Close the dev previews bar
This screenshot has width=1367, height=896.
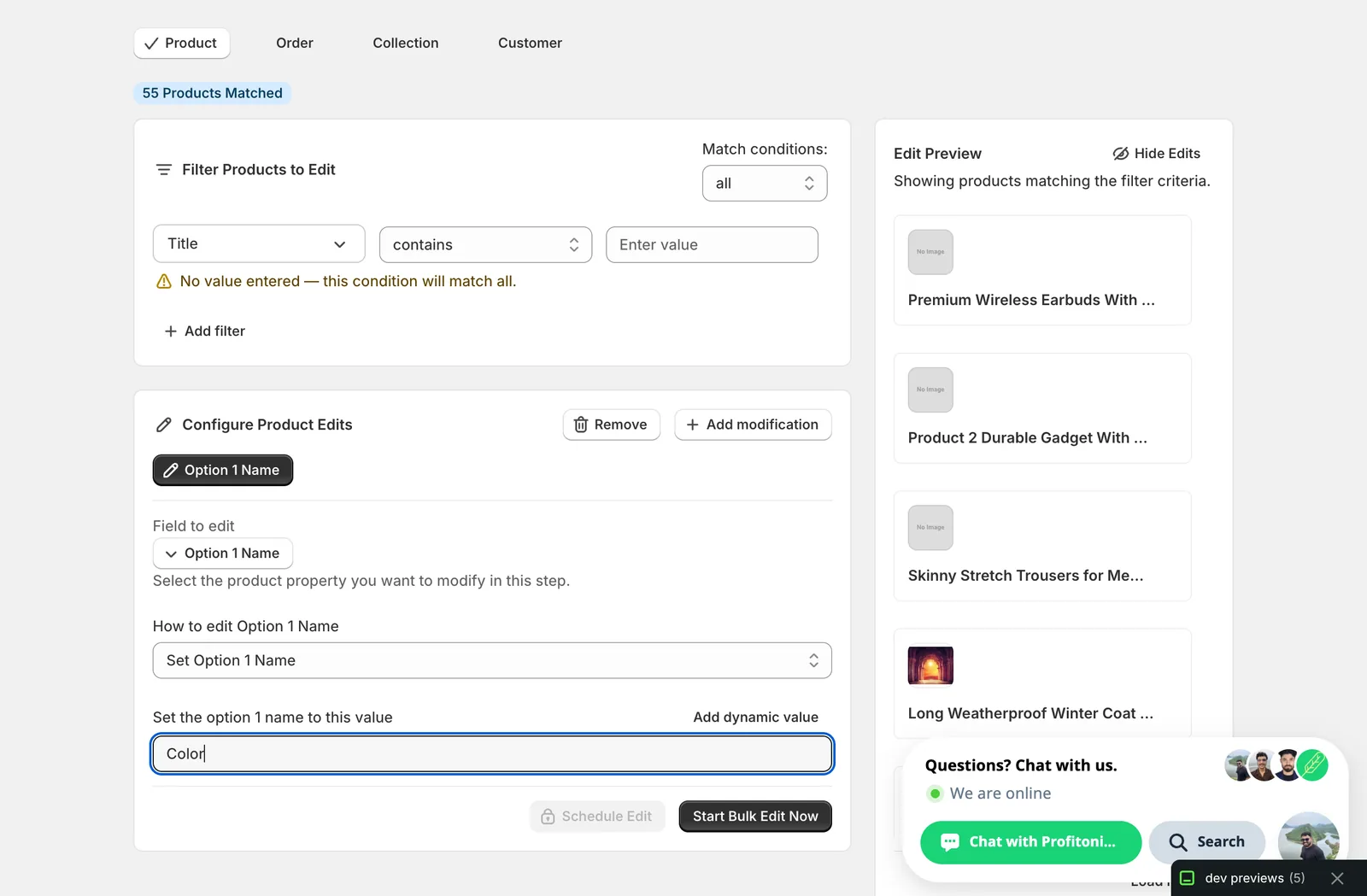[x=1337, y=878]
